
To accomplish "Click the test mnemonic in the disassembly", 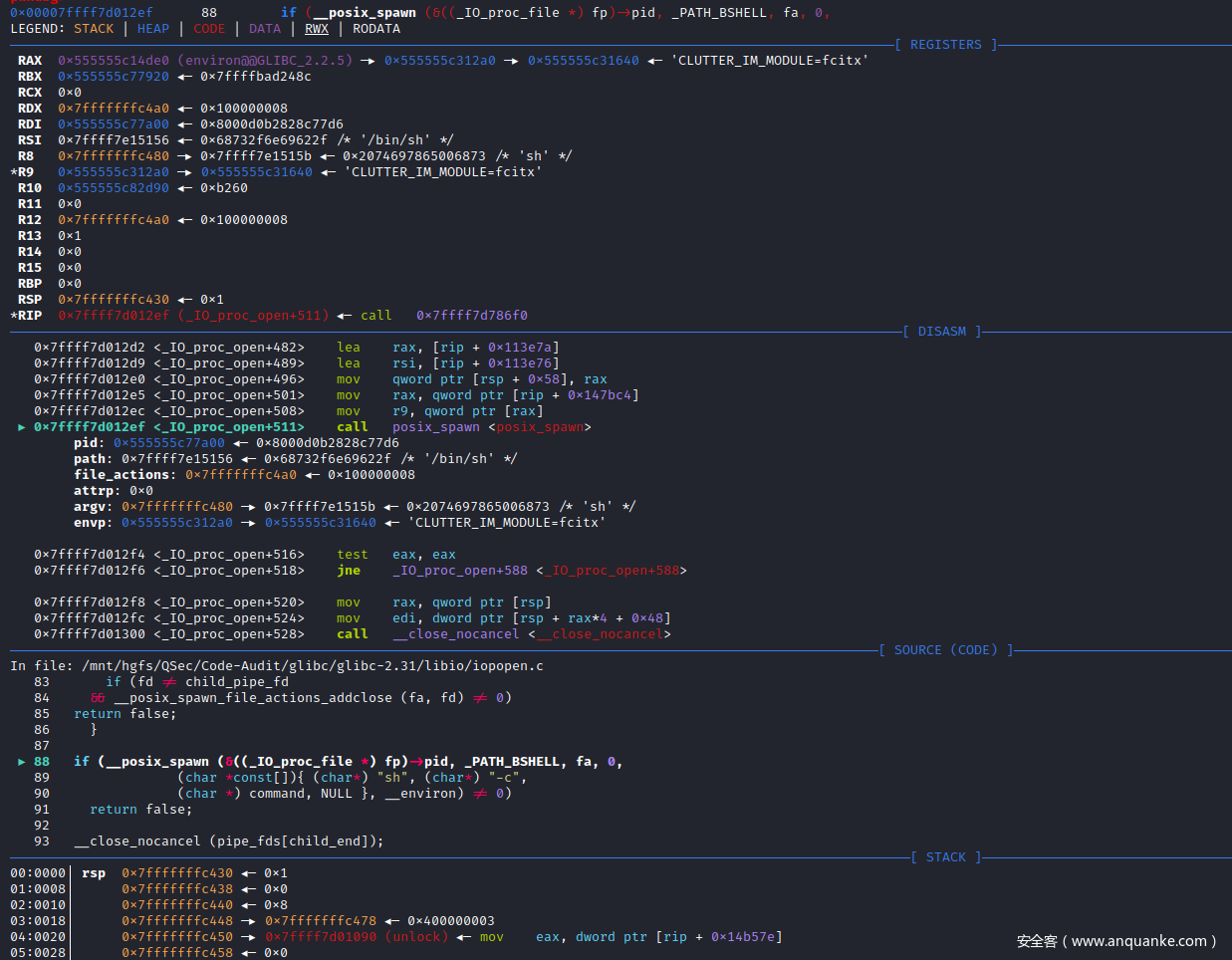I will pos(353,555).
